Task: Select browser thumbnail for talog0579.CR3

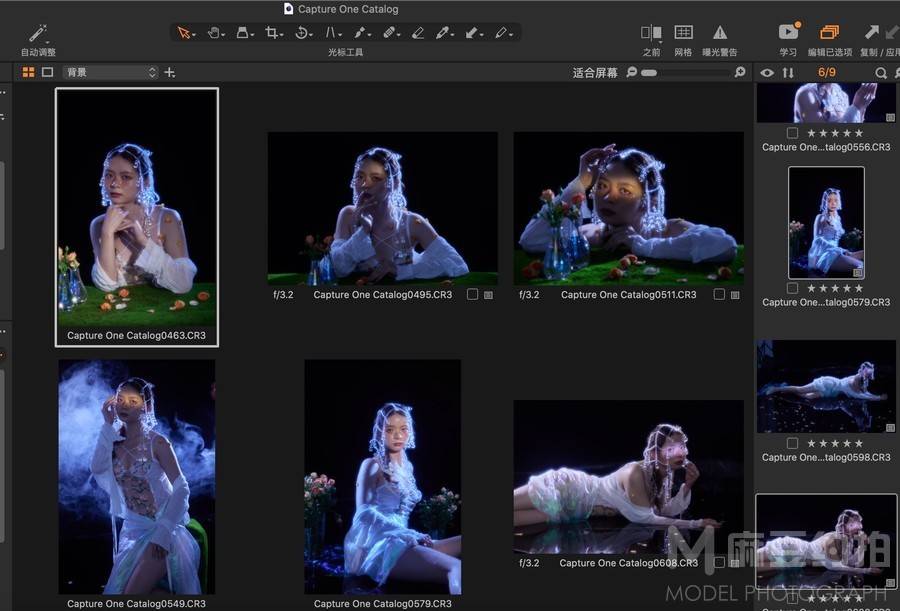Action: pyautogui.click(x=827, y=223)
